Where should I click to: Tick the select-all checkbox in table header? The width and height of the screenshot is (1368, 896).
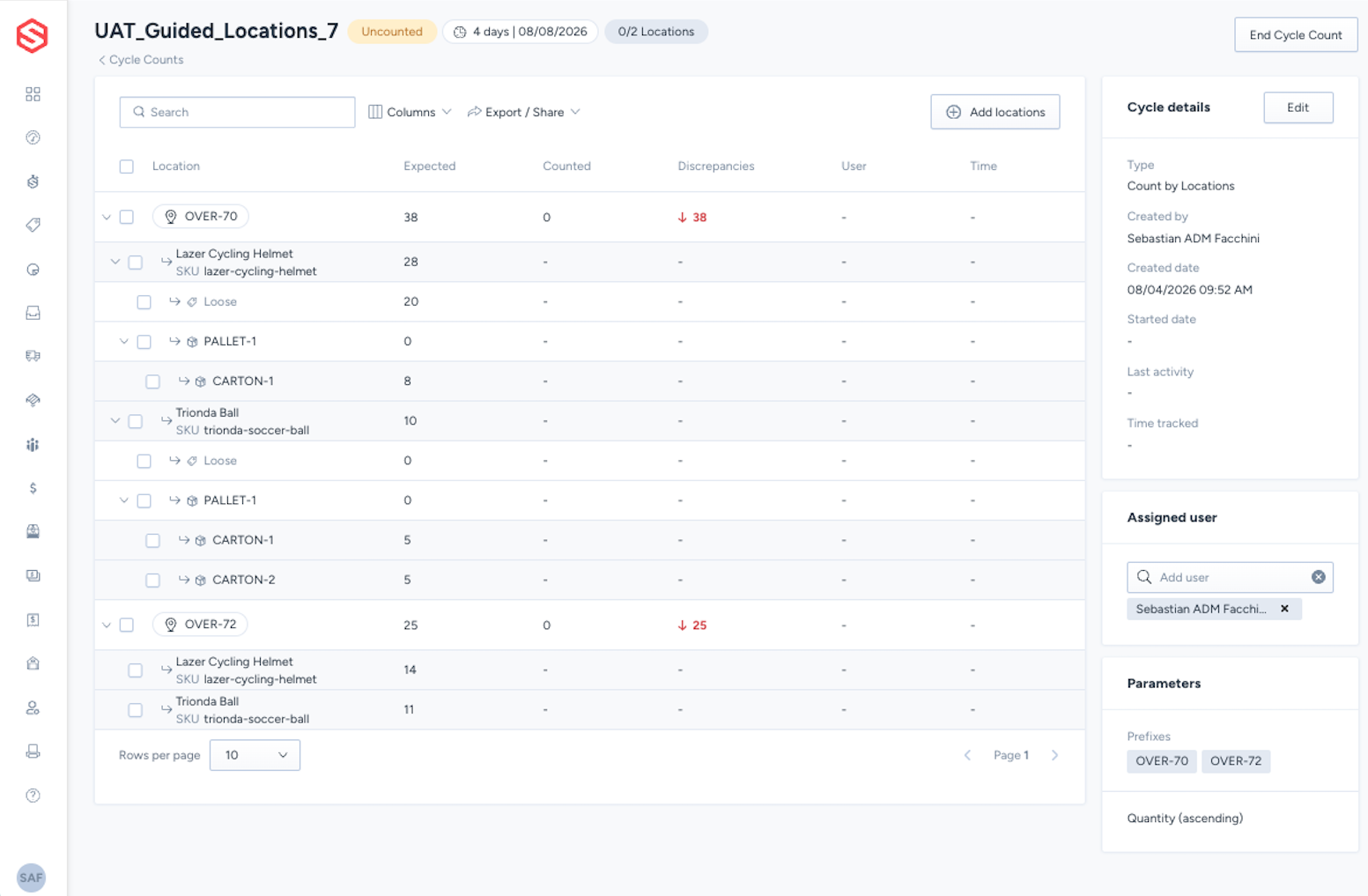tap(127, 167)
